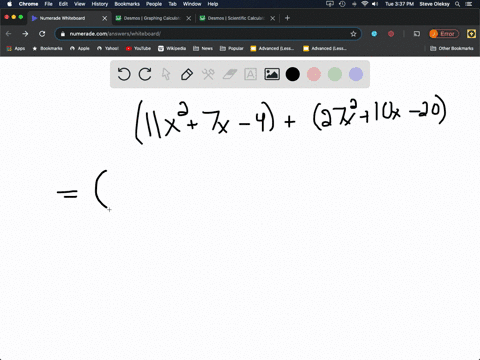The height and width of the screenshot is (360, 480).
Task: Click the Time Machine clock icon
Action: click(x=342, y=4)
